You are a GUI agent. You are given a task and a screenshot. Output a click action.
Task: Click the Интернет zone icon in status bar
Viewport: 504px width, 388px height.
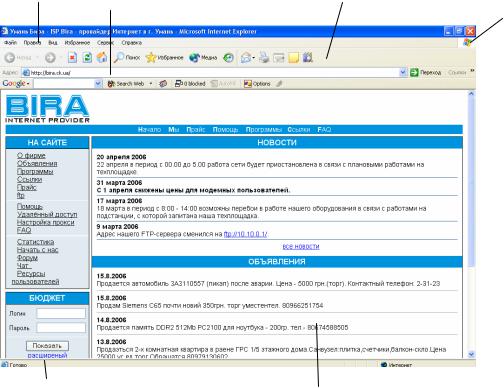click(x=384, y=365)
